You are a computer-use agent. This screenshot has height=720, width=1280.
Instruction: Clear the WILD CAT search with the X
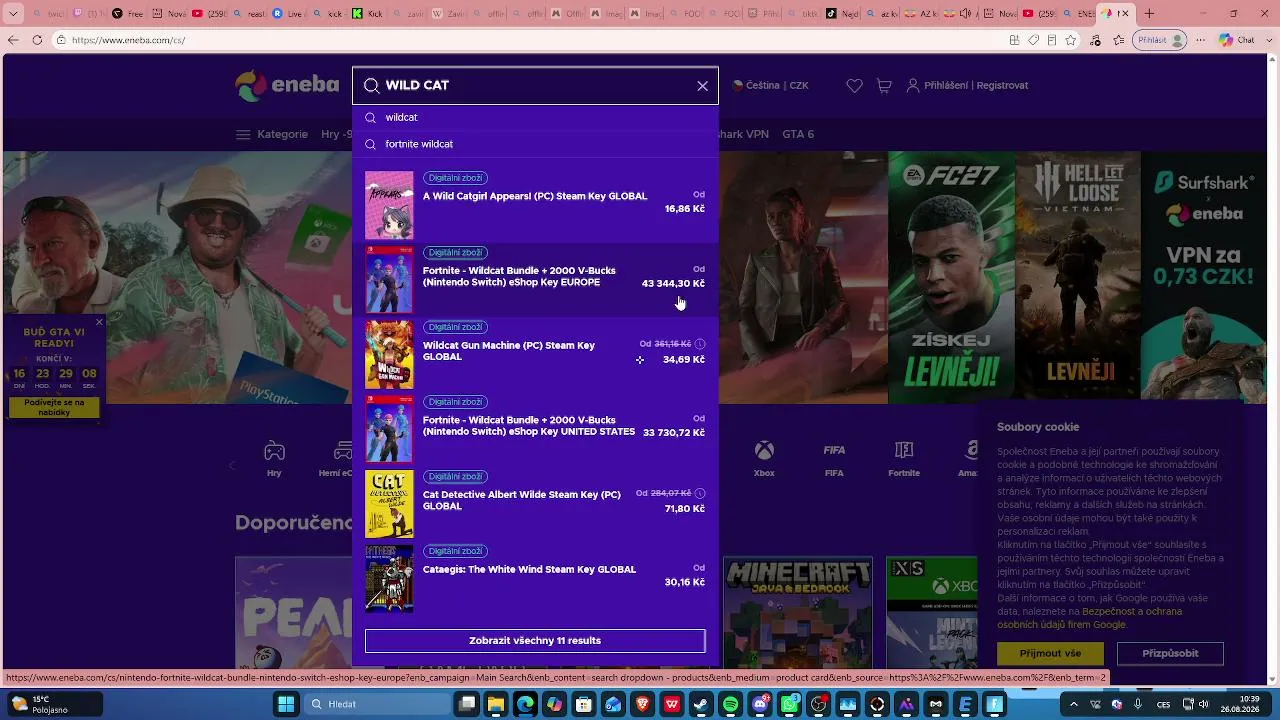(702, 86)
